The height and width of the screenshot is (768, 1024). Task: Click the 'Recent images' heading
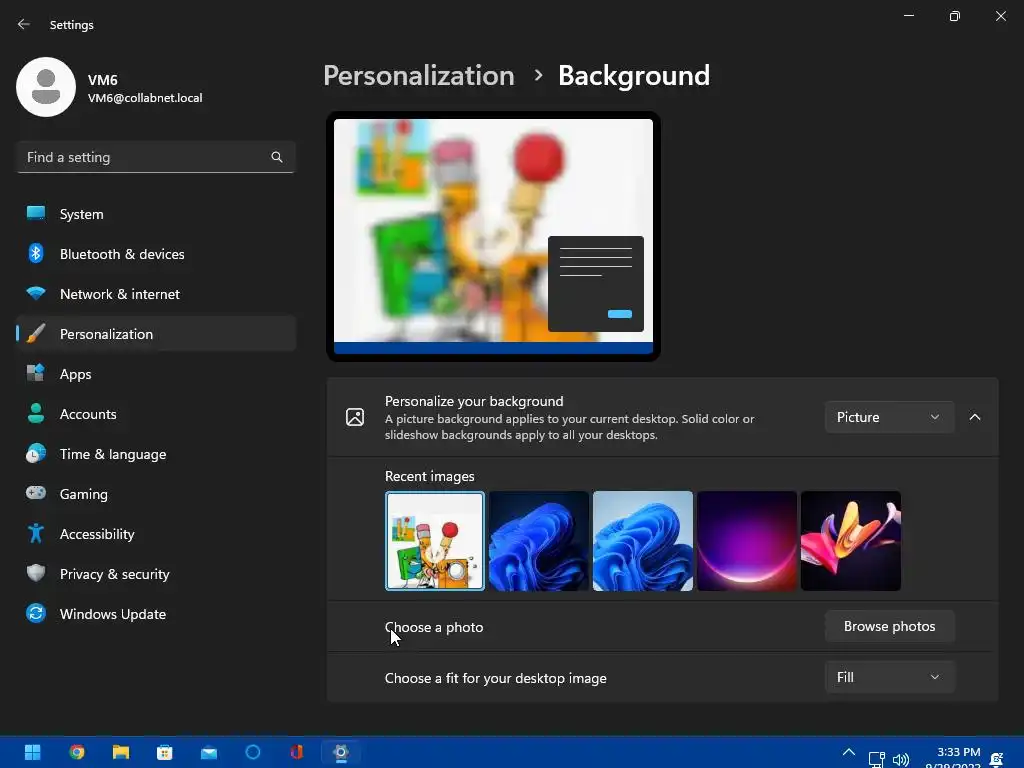tap(430, 476)
